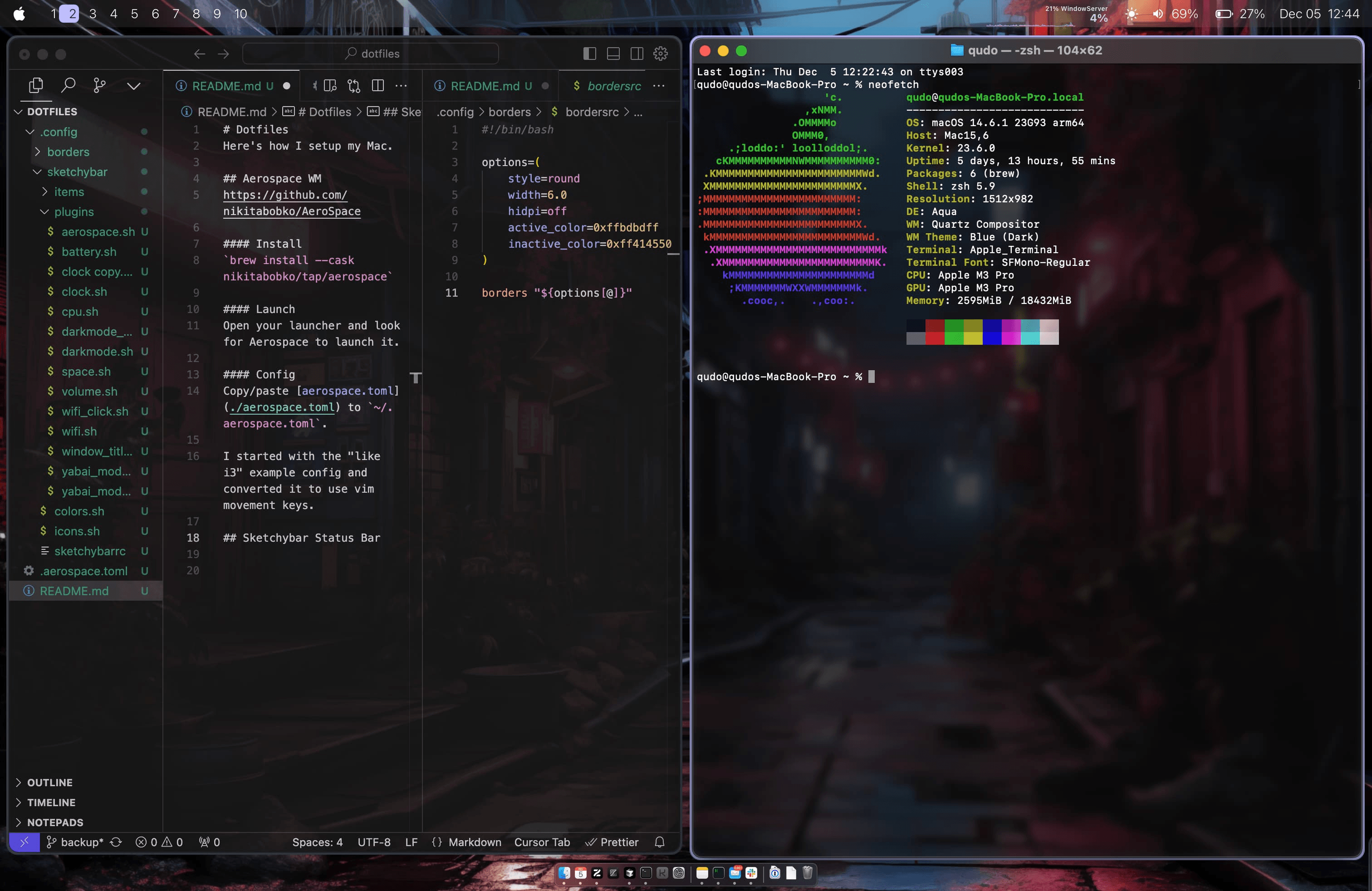This screenshot has width=1372, height=891.
Task: Open the Search magnifier in sidebar
Action: click(68, 85)
